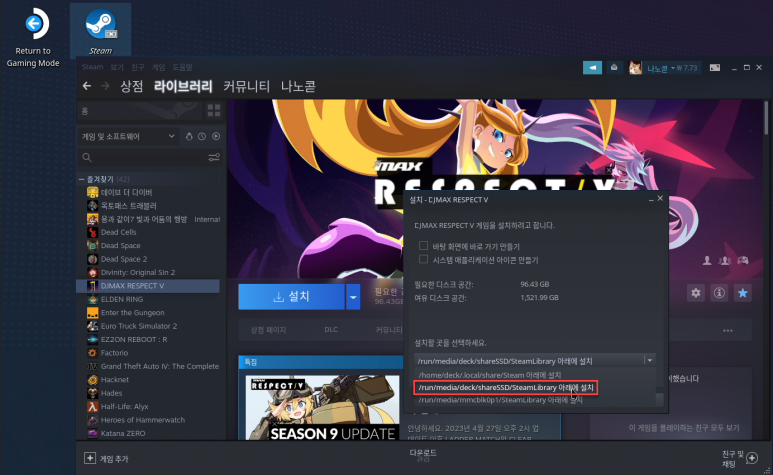Switch to Big Picture mode icon
This screenshot has height=475, width=773.
[x=714, y=68]
